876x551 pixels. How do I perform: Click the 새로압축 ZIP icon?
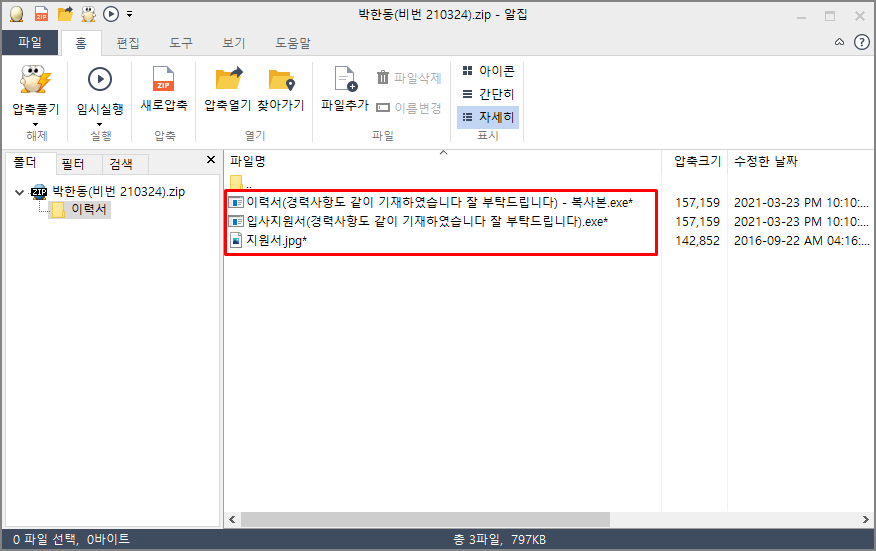(x=164, y=79)
